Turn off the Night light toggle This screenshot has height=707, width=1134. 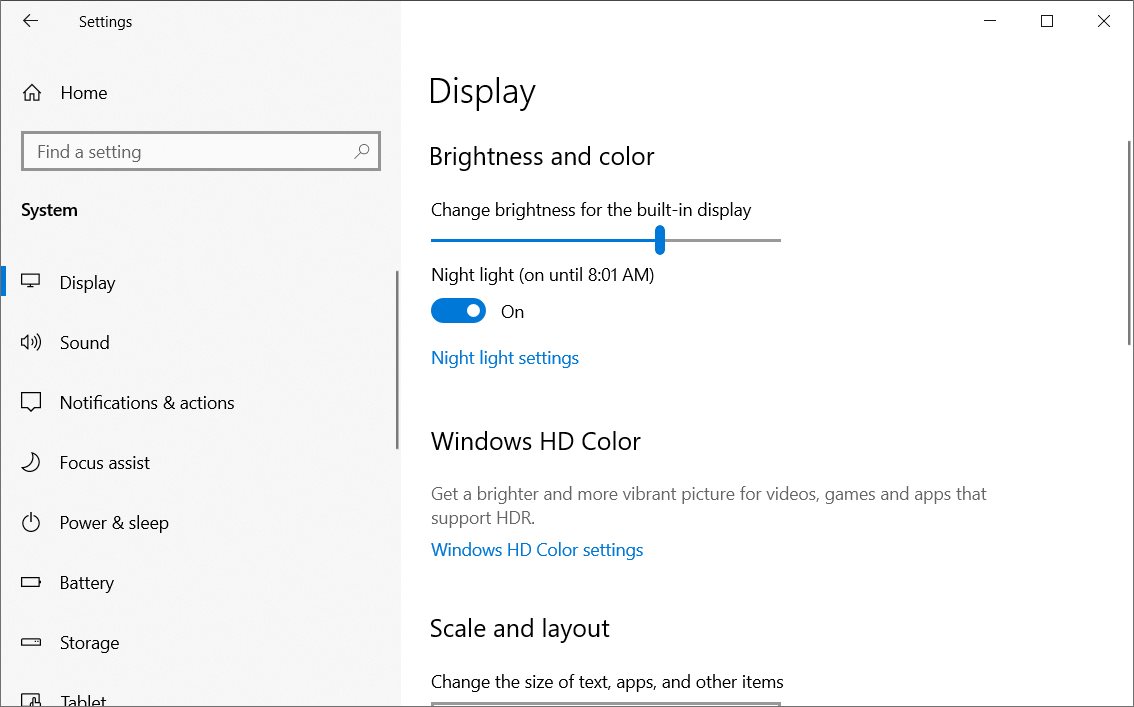[459, 311]
